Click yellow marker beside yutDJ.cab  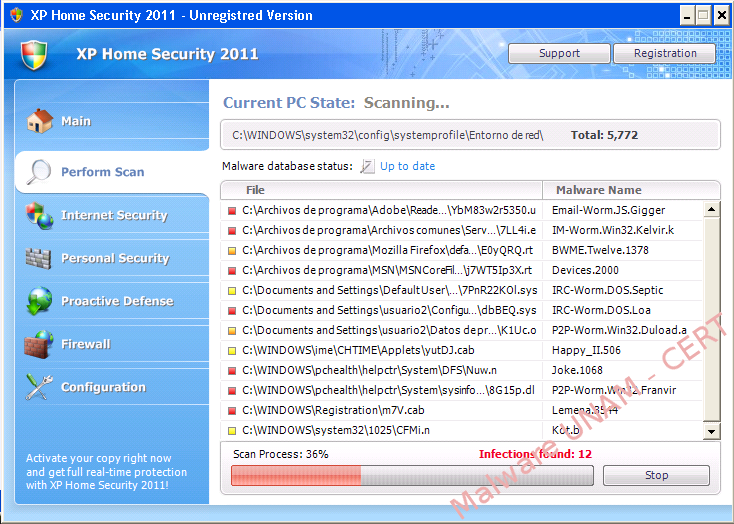coord(232,351)
